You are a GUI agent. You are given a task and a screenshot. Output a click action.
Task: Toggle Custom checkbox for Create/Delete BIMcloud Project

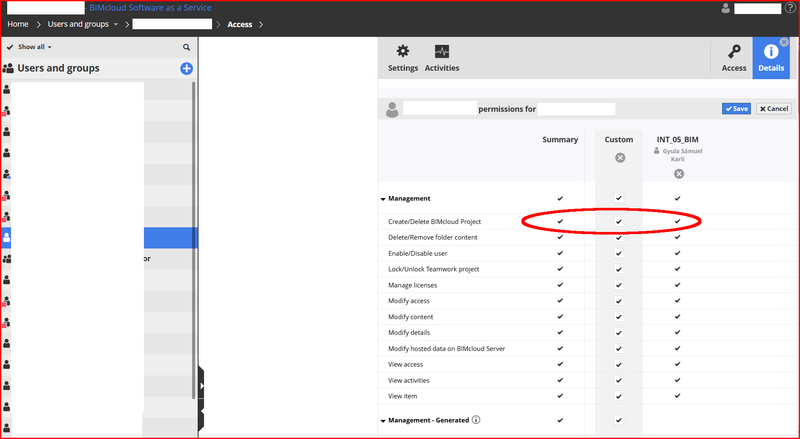click(x=619, y=222)
